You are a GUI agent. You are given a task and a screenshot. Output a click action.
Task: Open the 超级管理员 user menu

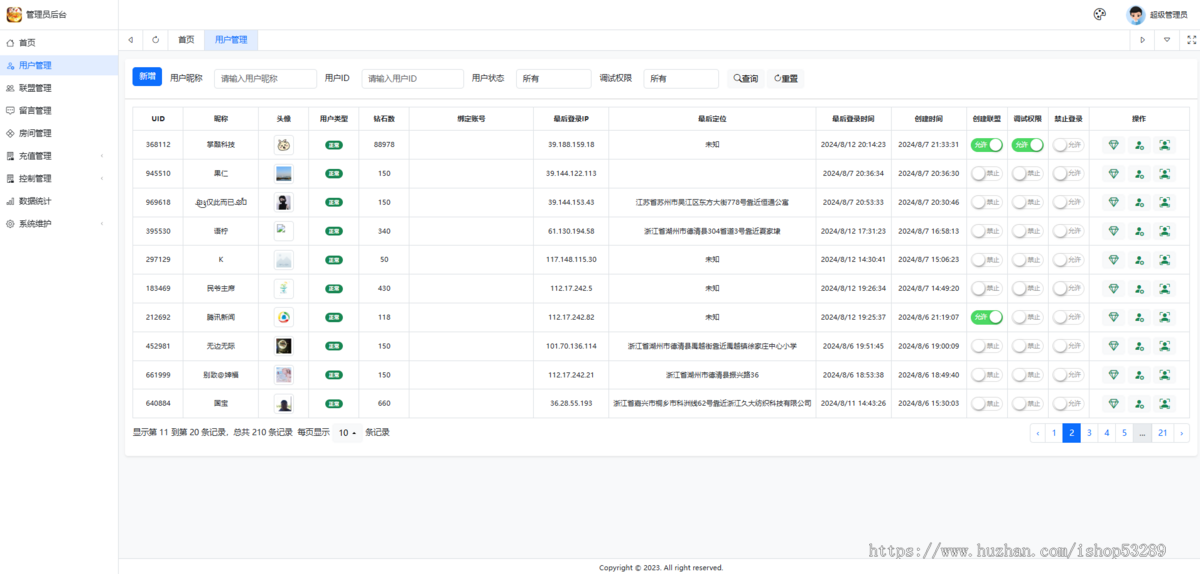click(x=1158, y=14)
